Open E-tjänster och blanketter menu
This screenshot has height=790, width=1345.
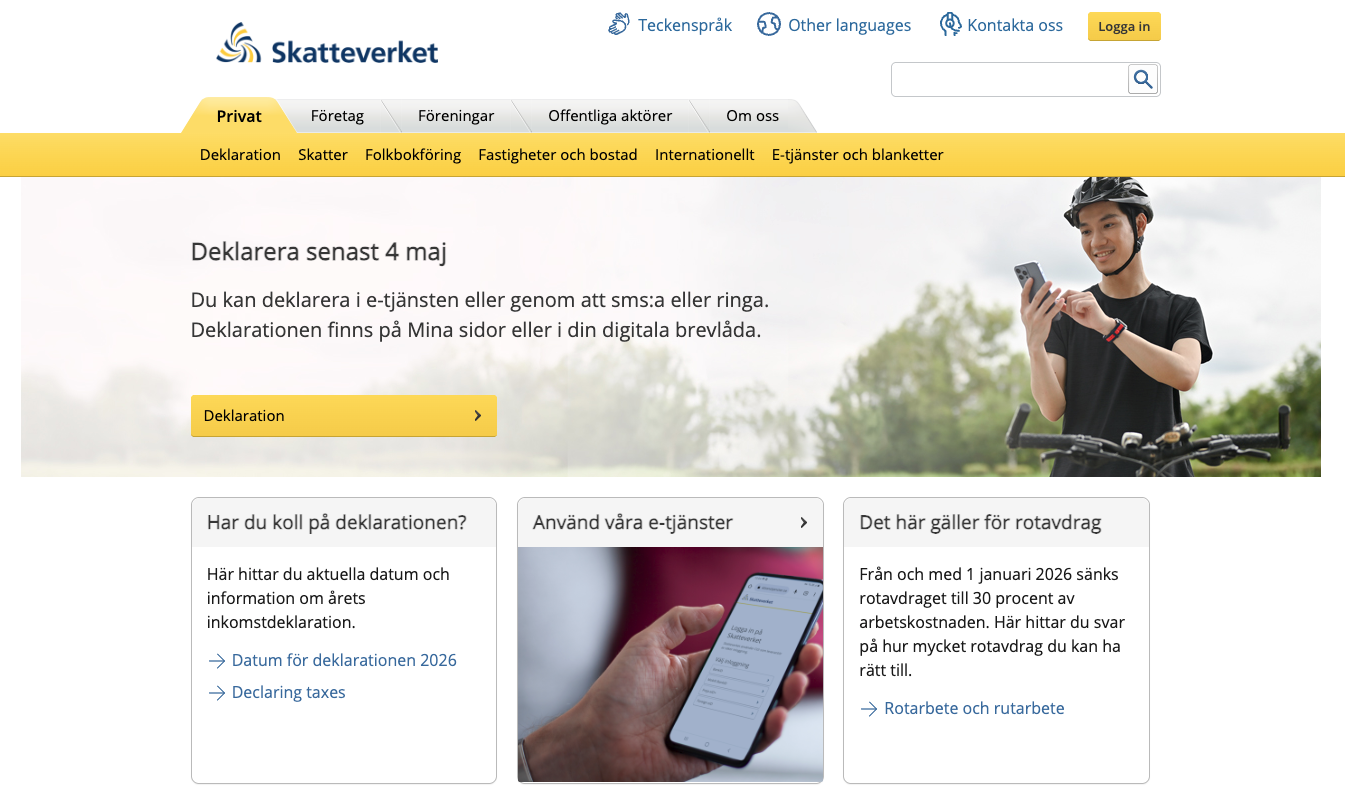[x=858, y=154]
